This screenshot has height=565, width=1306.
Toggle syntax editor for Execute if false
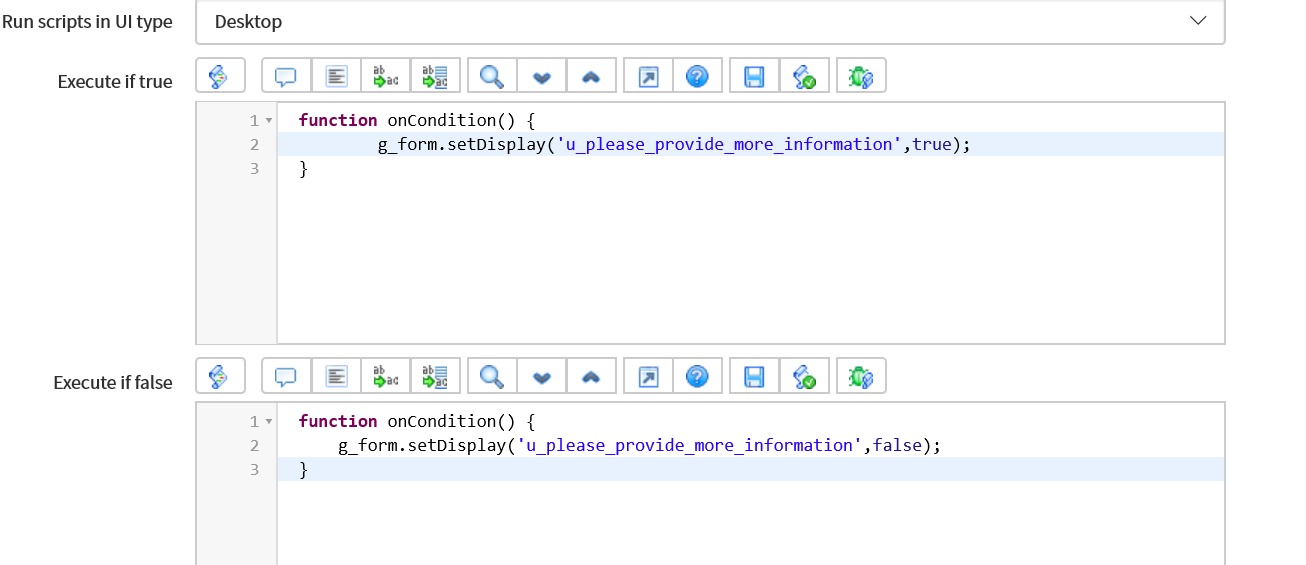coord(220,376)
